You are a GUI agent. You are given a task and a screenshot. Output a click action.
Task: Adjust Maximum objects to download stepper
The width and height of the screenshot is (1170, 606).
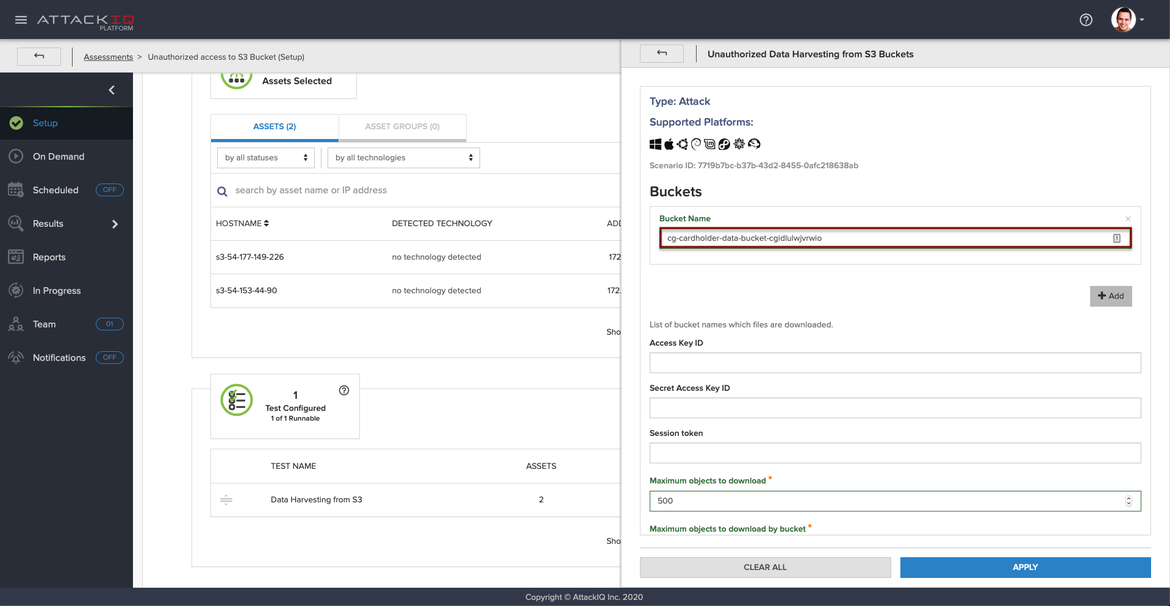pyautogui.click(x=1129, y=501)
